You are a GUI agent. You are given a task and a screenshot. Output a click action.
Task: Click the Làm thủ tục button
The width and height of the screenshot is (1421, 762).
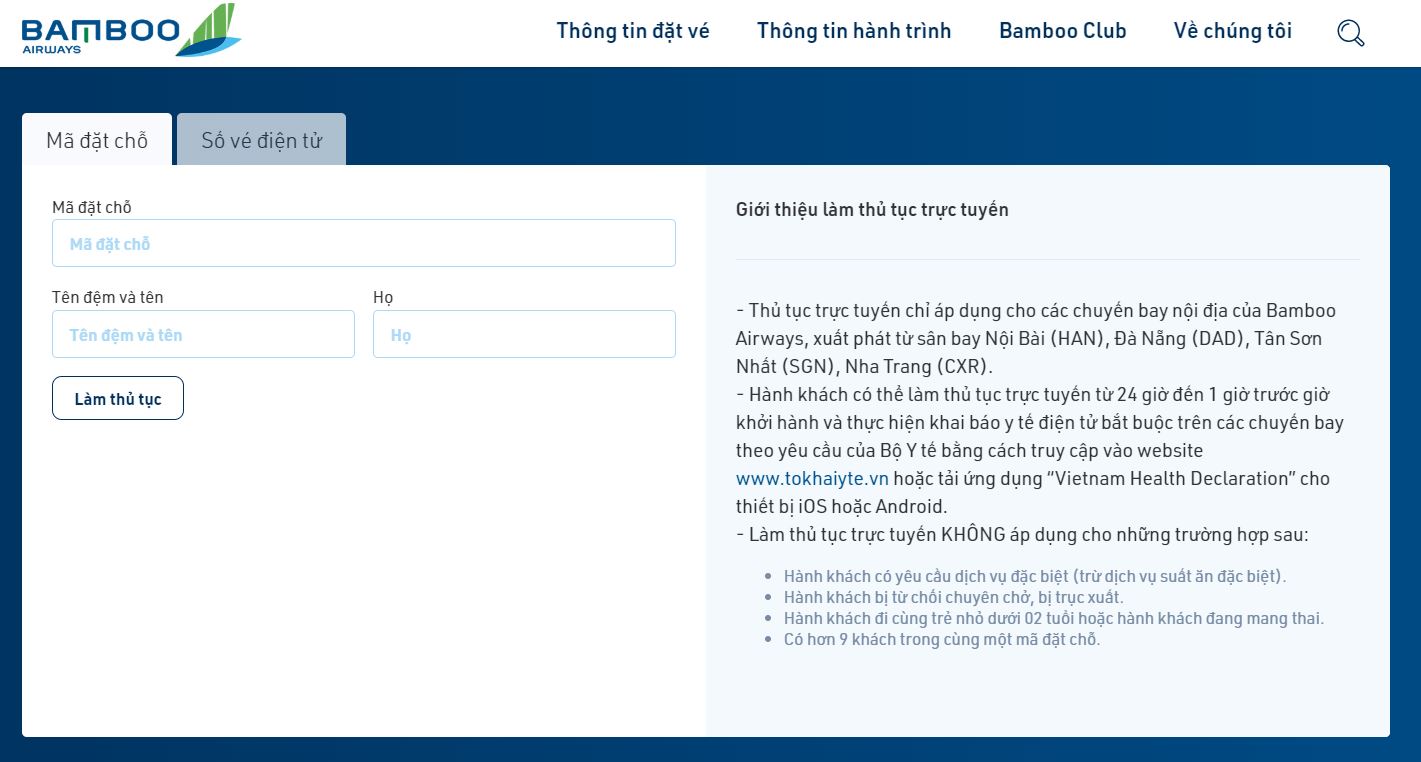coord(118,398)
